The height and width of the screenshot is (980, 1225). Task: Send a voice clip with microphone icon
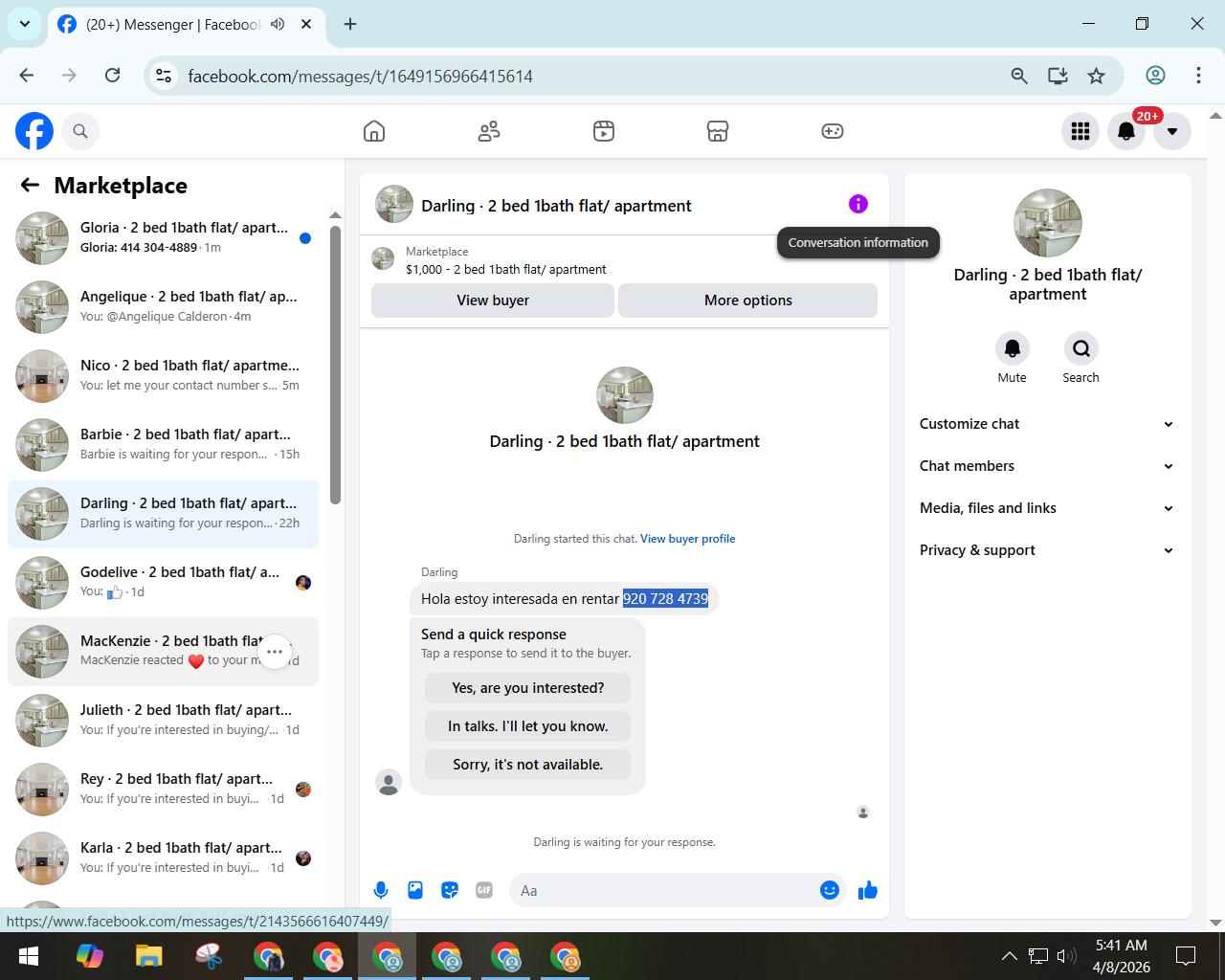point(381,891)
